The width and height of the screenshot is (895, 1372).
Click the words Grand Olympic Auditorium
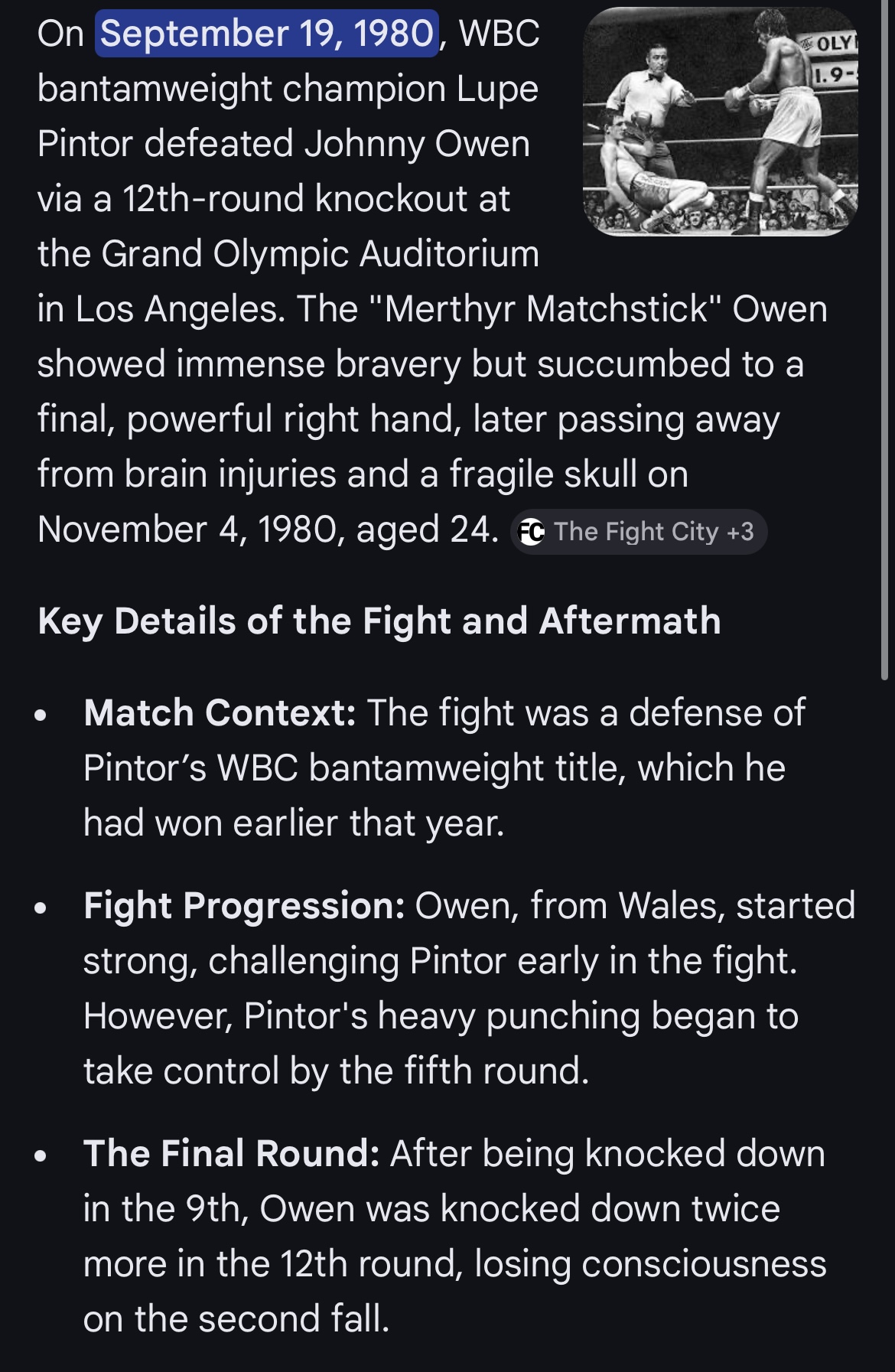click(x=320, y=254)
